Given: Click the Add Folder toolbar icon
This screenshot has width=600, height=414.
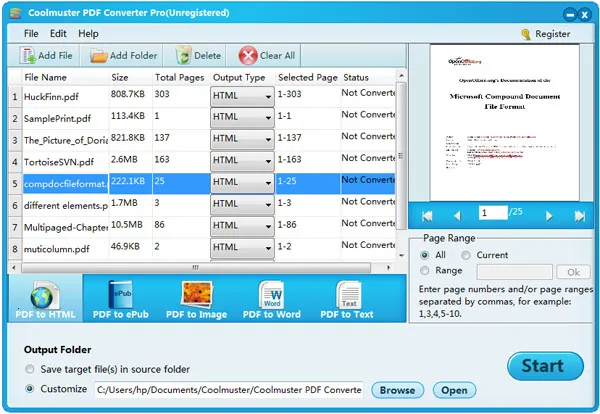Looking at the screenshot, I should [99, 56].
